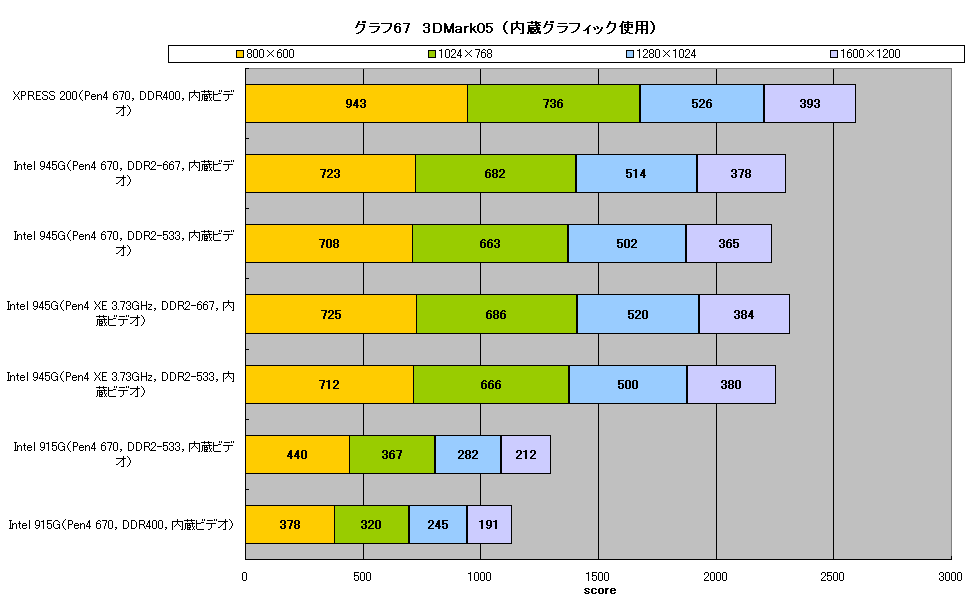Select the 800×600 legend label
The width and height of the screenshot is (970, 604).
coord(270,54)
